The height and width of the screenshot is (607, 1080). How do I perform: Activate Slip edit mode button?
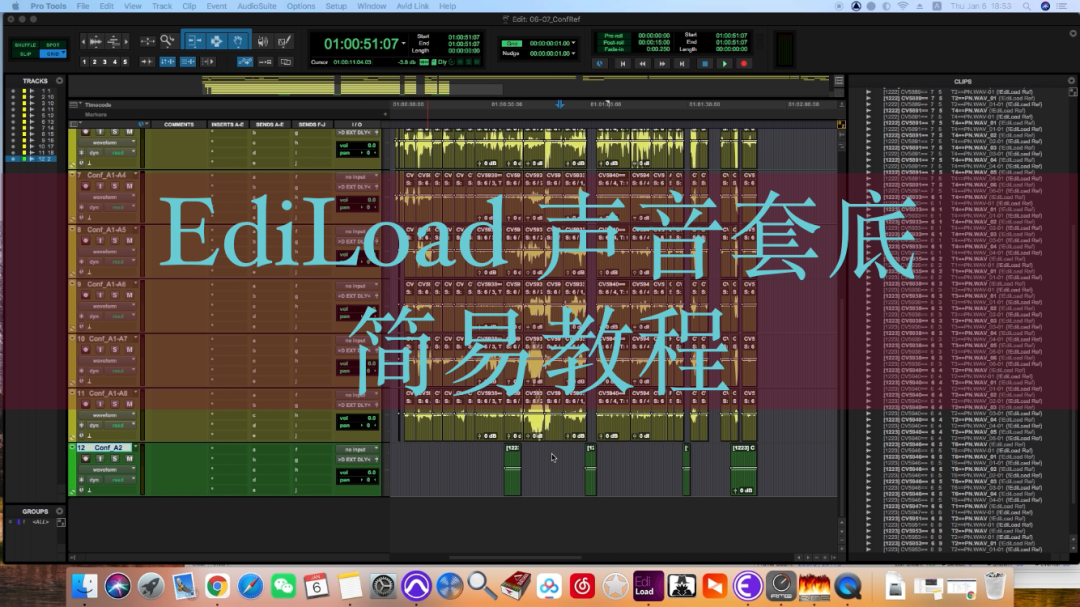pyautogui.click(x=26, y=54)
